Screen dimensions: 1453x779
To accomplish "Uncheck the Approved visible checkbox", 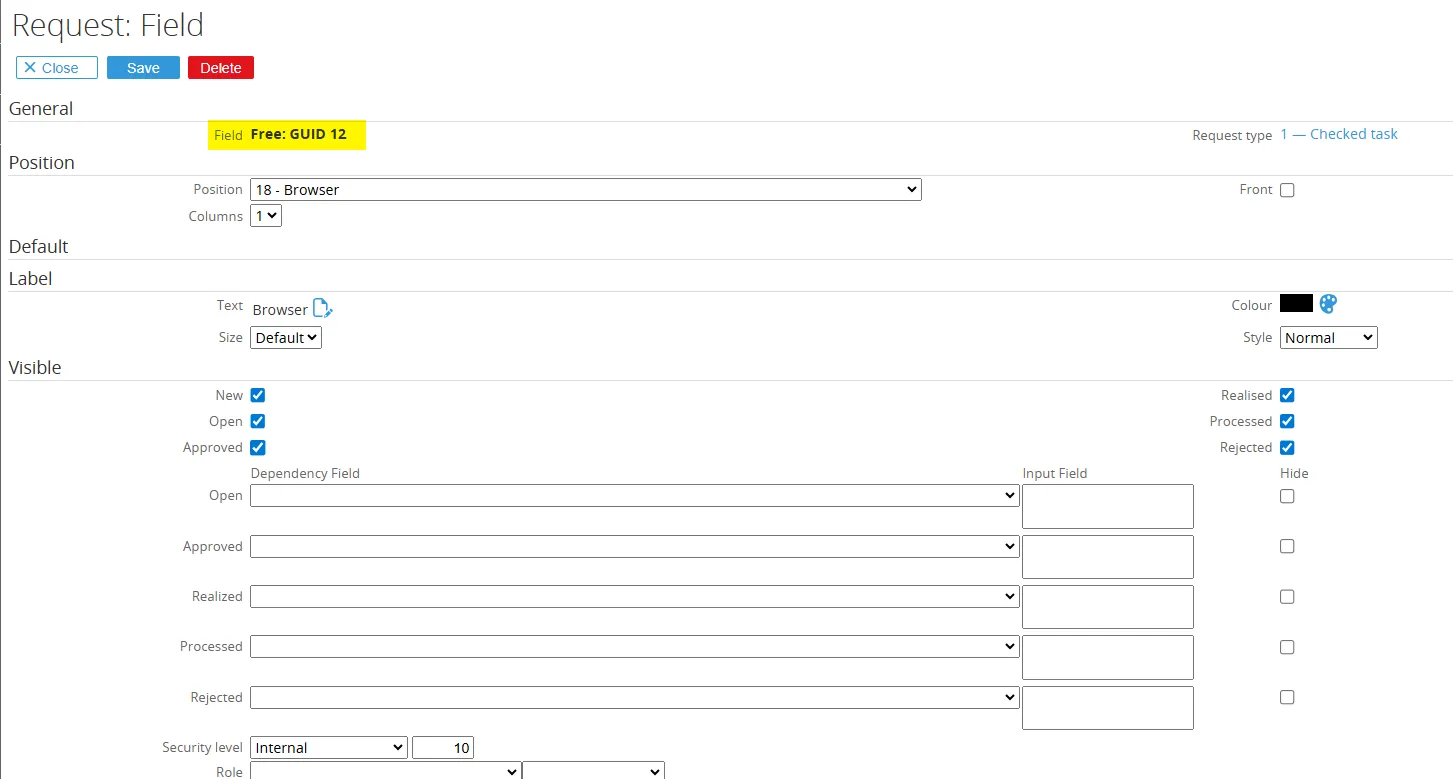I will (258, 447).
